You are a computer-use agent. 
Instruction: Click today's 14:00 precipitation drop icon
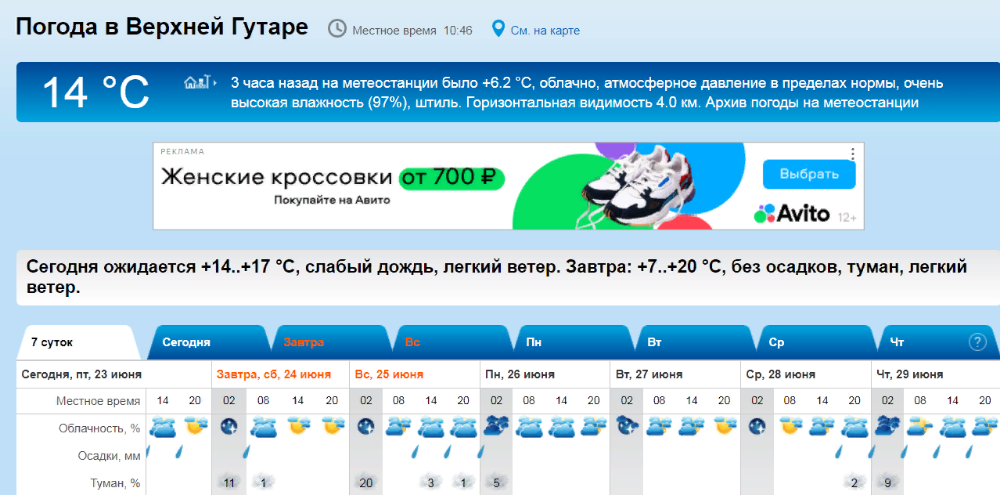pyautogui.click(x=150, y=453)
